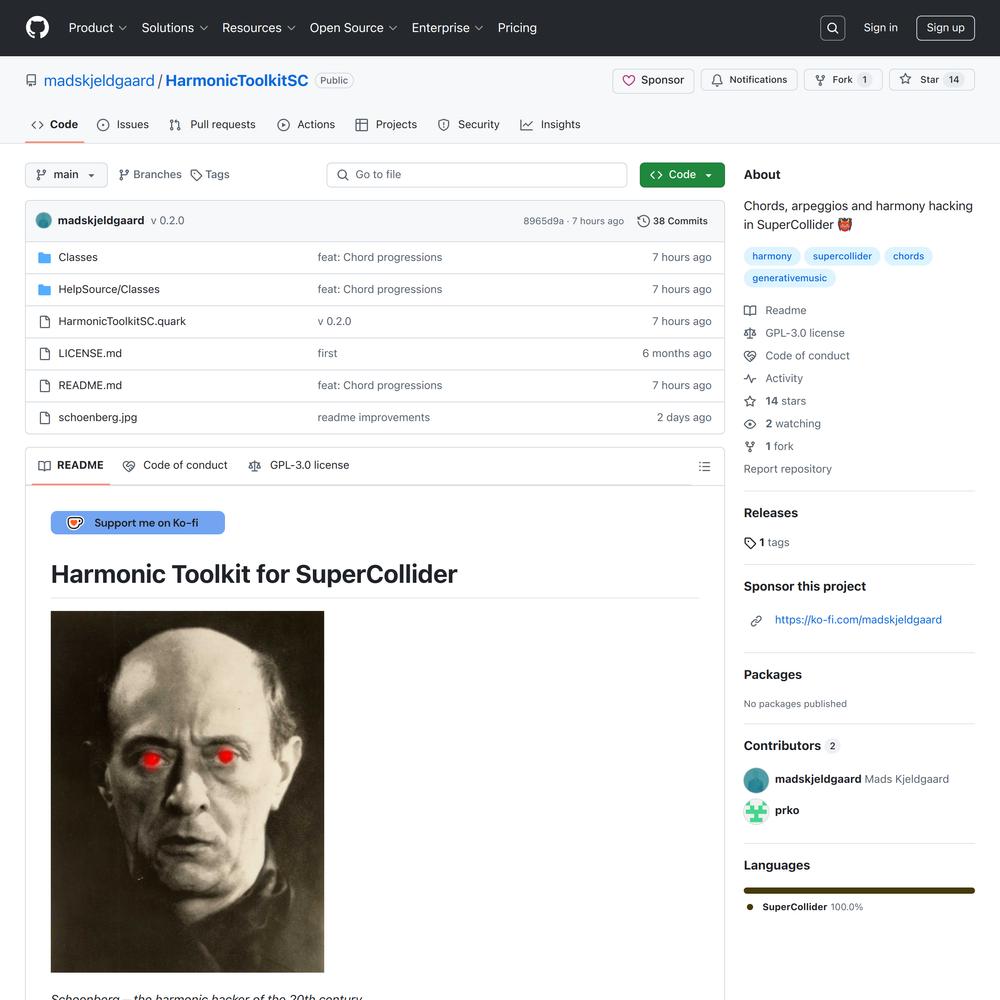Open the Pricing link
The width and height of the screenshot is (1000, 1000).
pos(517,28)
